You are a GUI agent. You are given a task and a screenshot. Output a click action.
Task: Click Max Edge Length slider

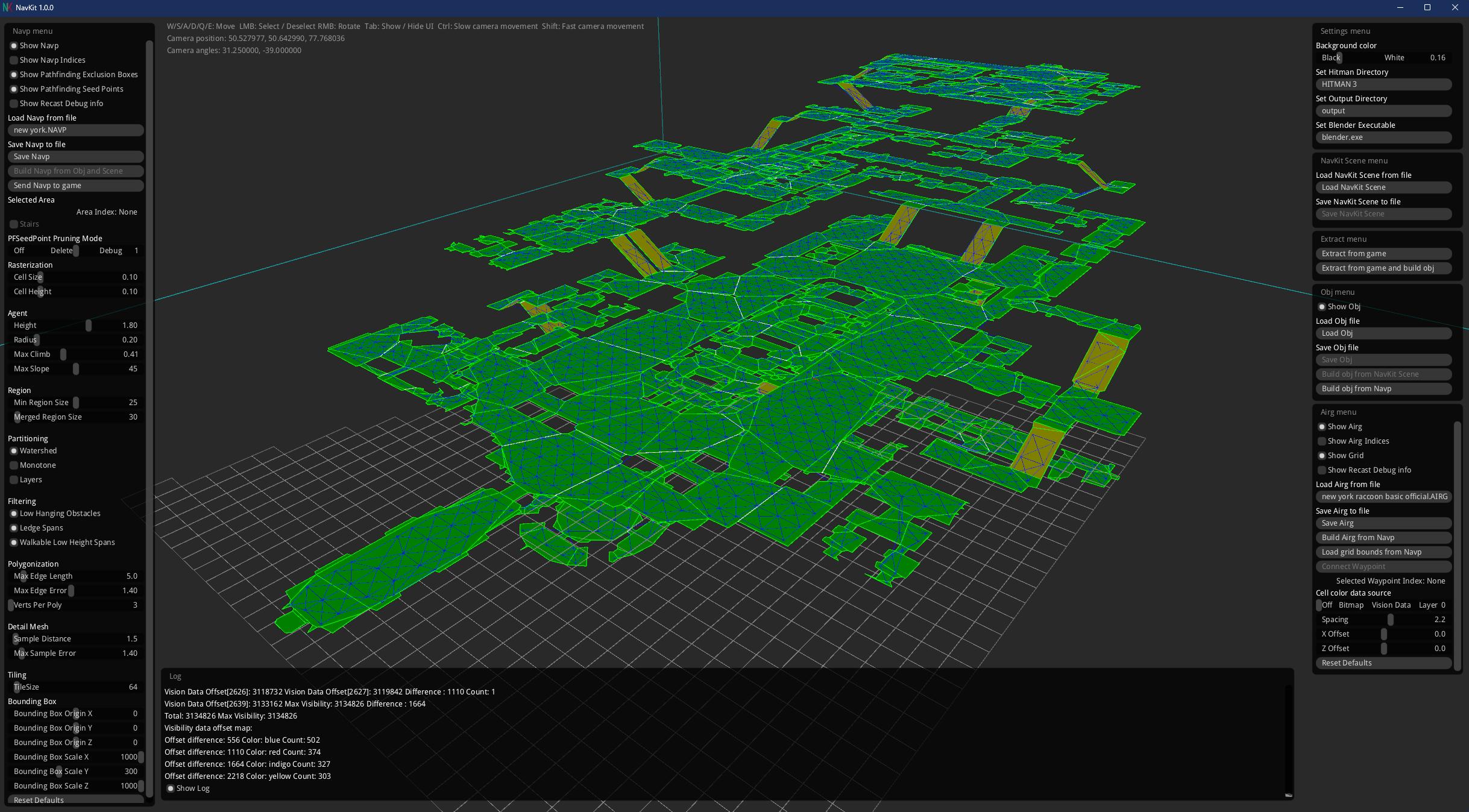[75, 576]
